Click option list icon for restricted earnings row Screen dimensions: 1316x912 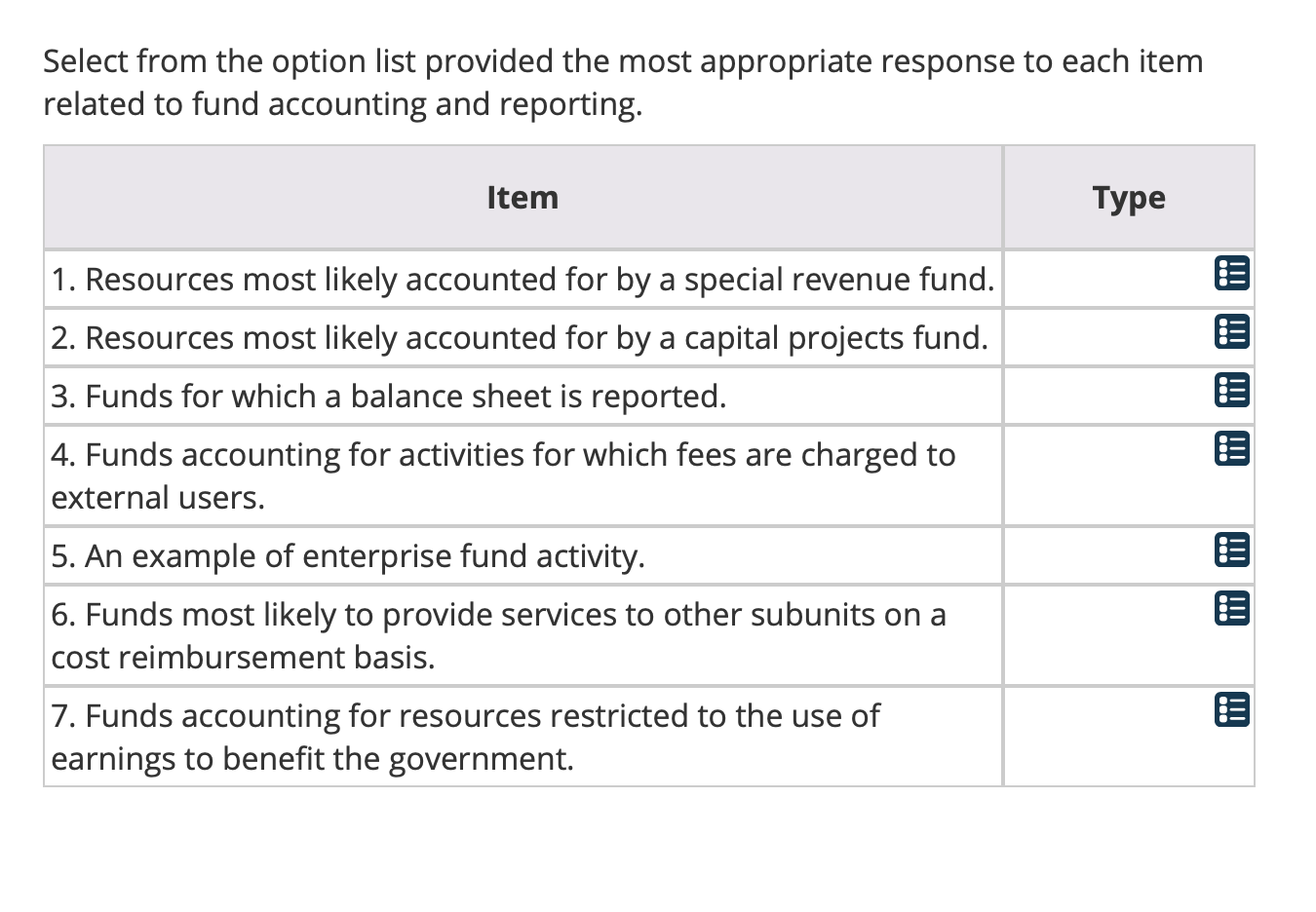pyautogui.click(x=1232, y=710)
